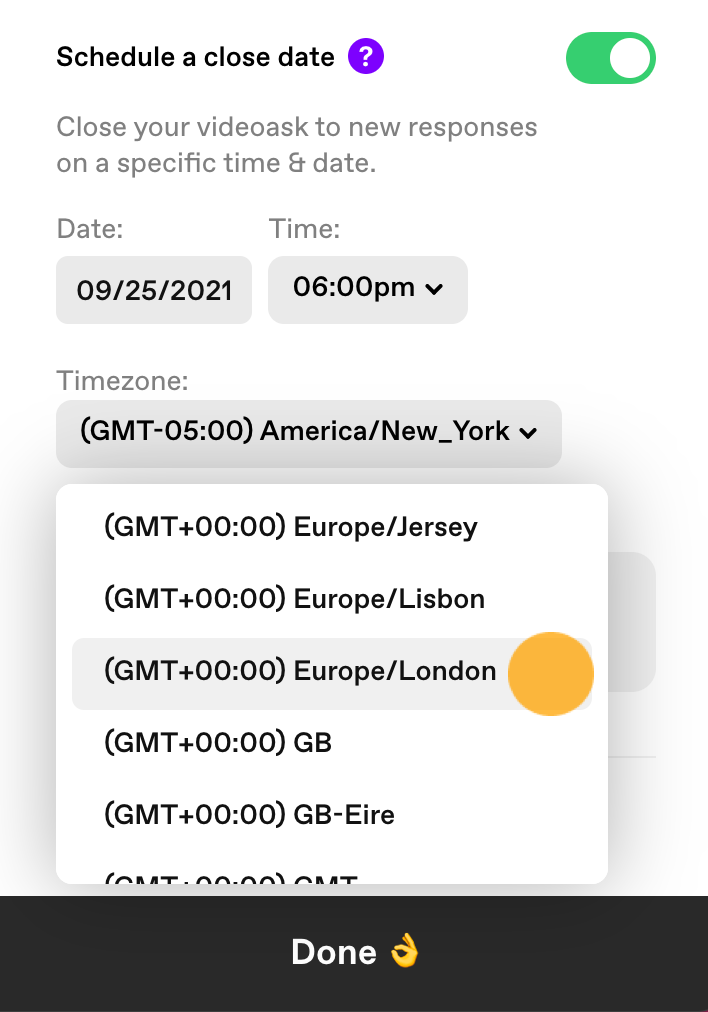Click the Done button

[354, 953]
